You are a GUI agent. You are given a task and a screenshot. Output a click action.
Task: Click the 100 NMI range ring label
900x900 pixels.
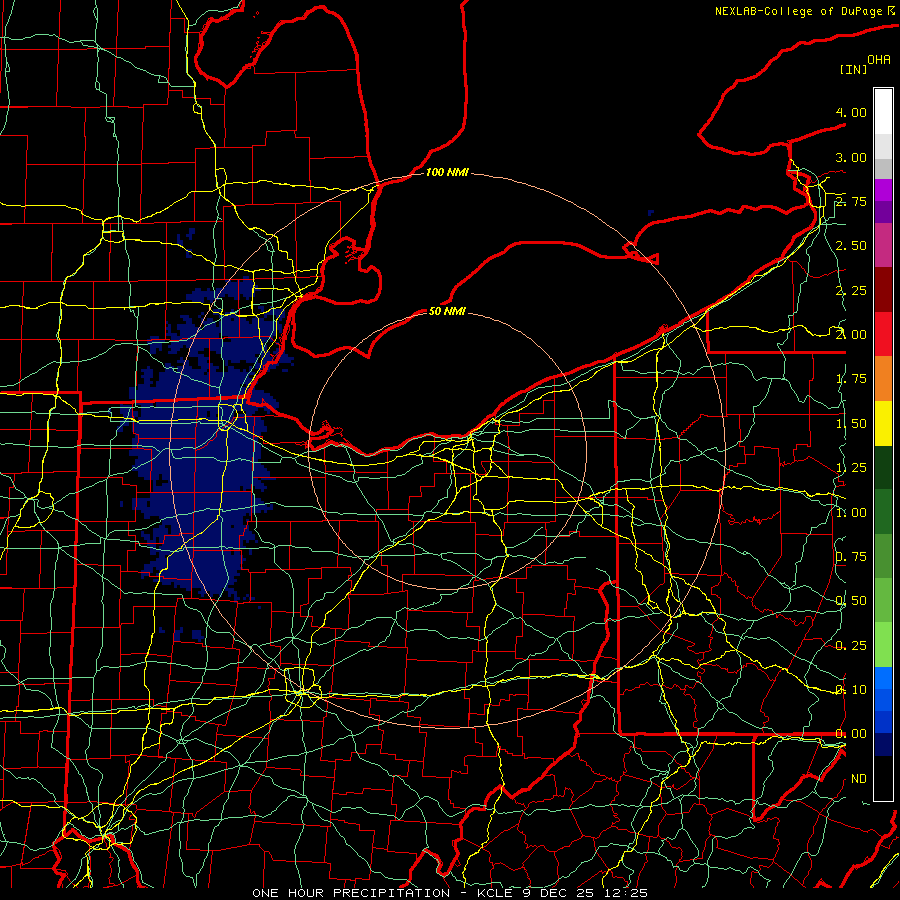click(447, 172)
